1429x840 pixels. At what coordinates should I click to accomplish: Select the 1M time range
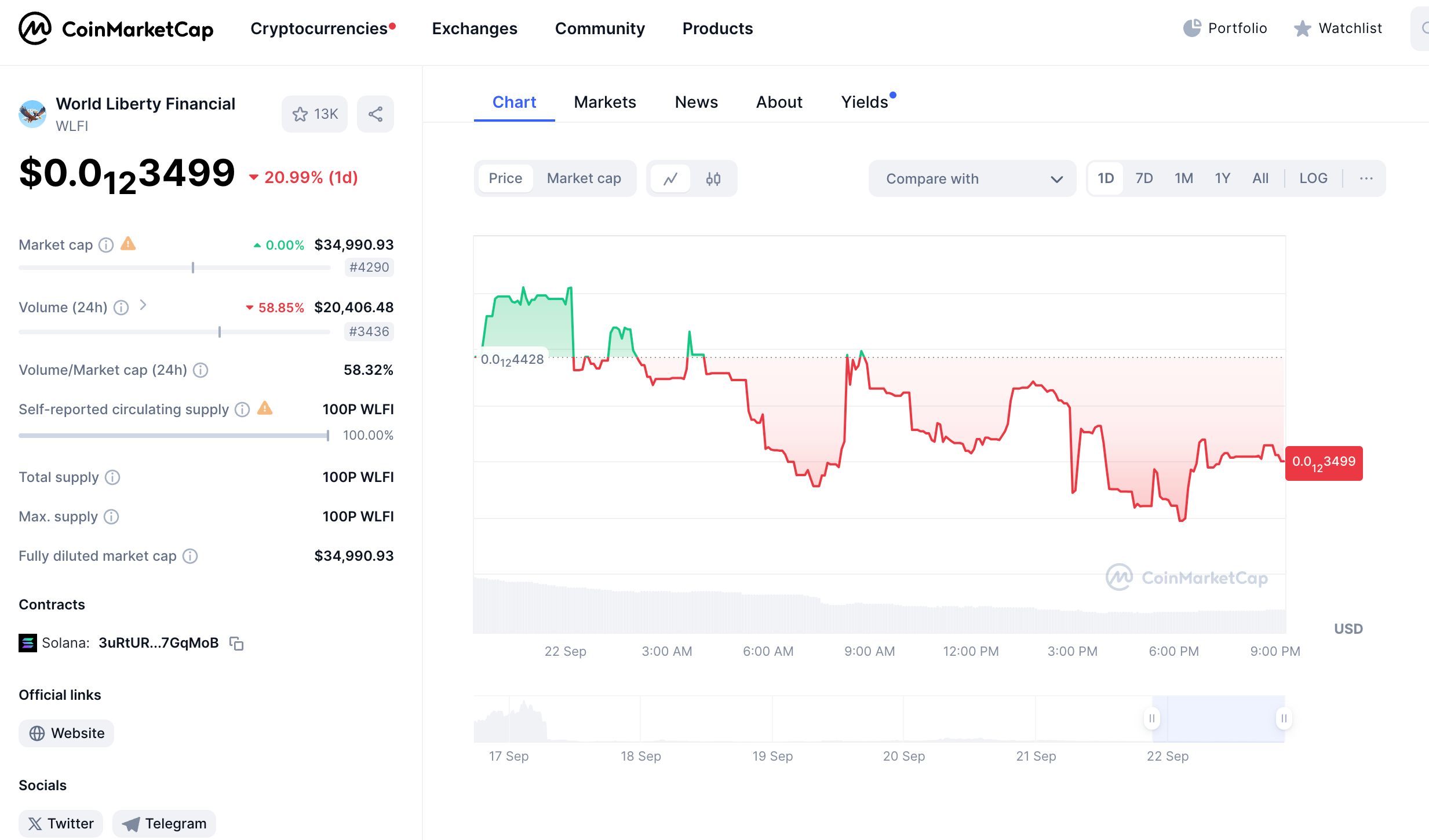point(1184,178)
